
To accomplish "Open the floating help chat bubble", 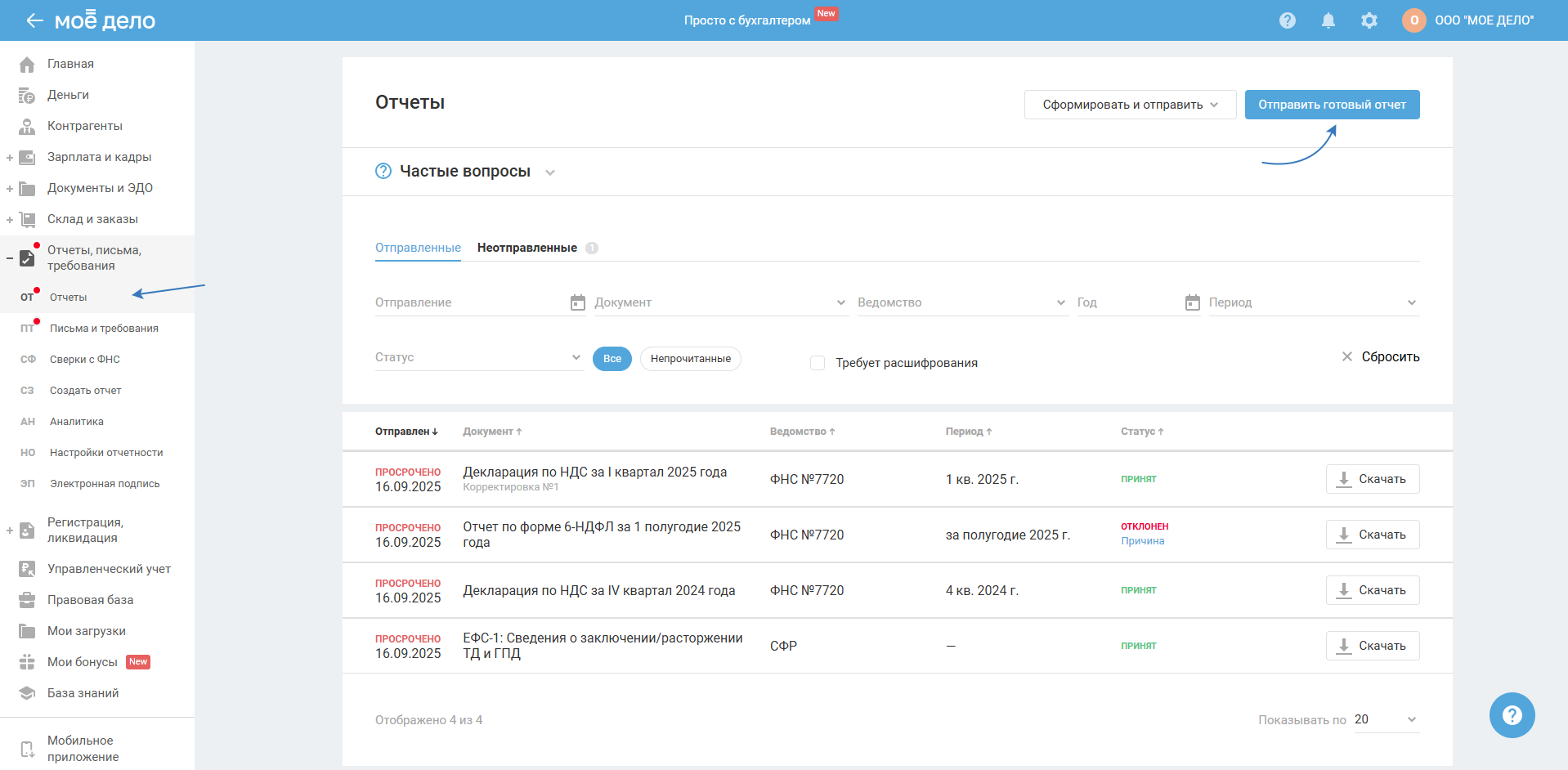I will pos(1512,715).
